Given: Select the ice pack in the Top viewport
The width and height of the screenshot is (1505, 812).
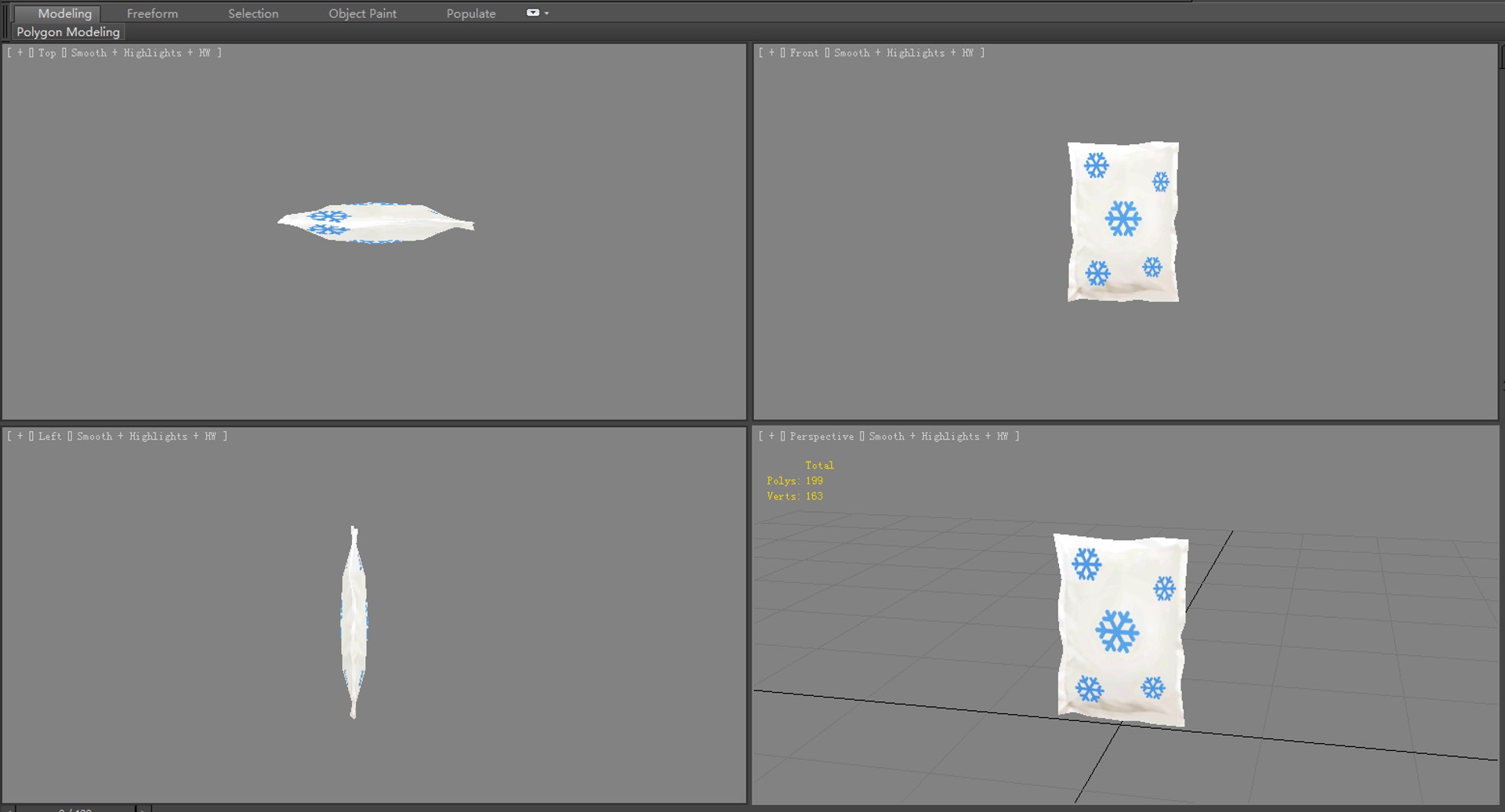Looking at the screenshot, I should (375, 223).
